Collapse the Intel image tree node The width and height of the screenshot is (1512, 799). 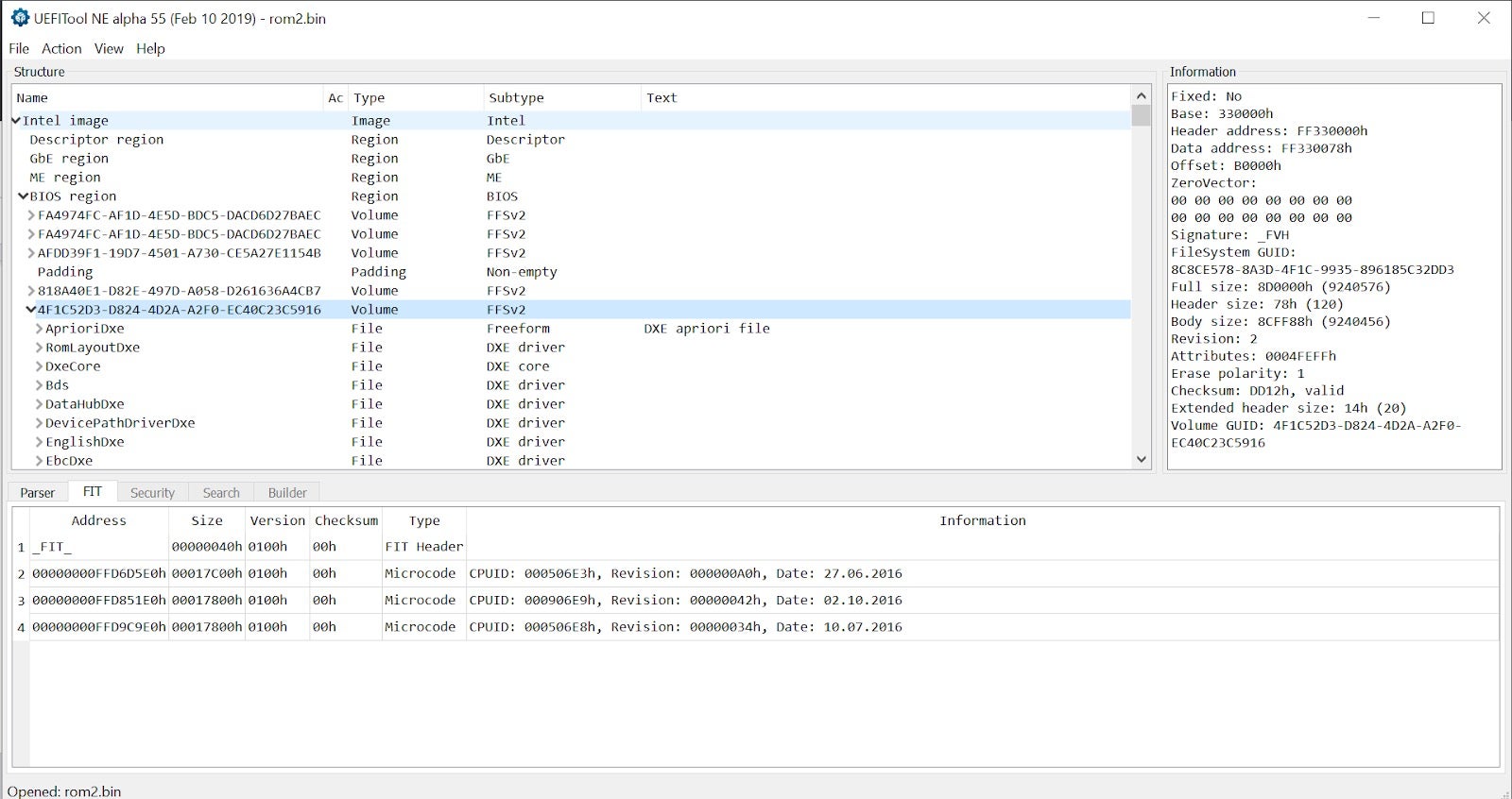tap(16, 121)
